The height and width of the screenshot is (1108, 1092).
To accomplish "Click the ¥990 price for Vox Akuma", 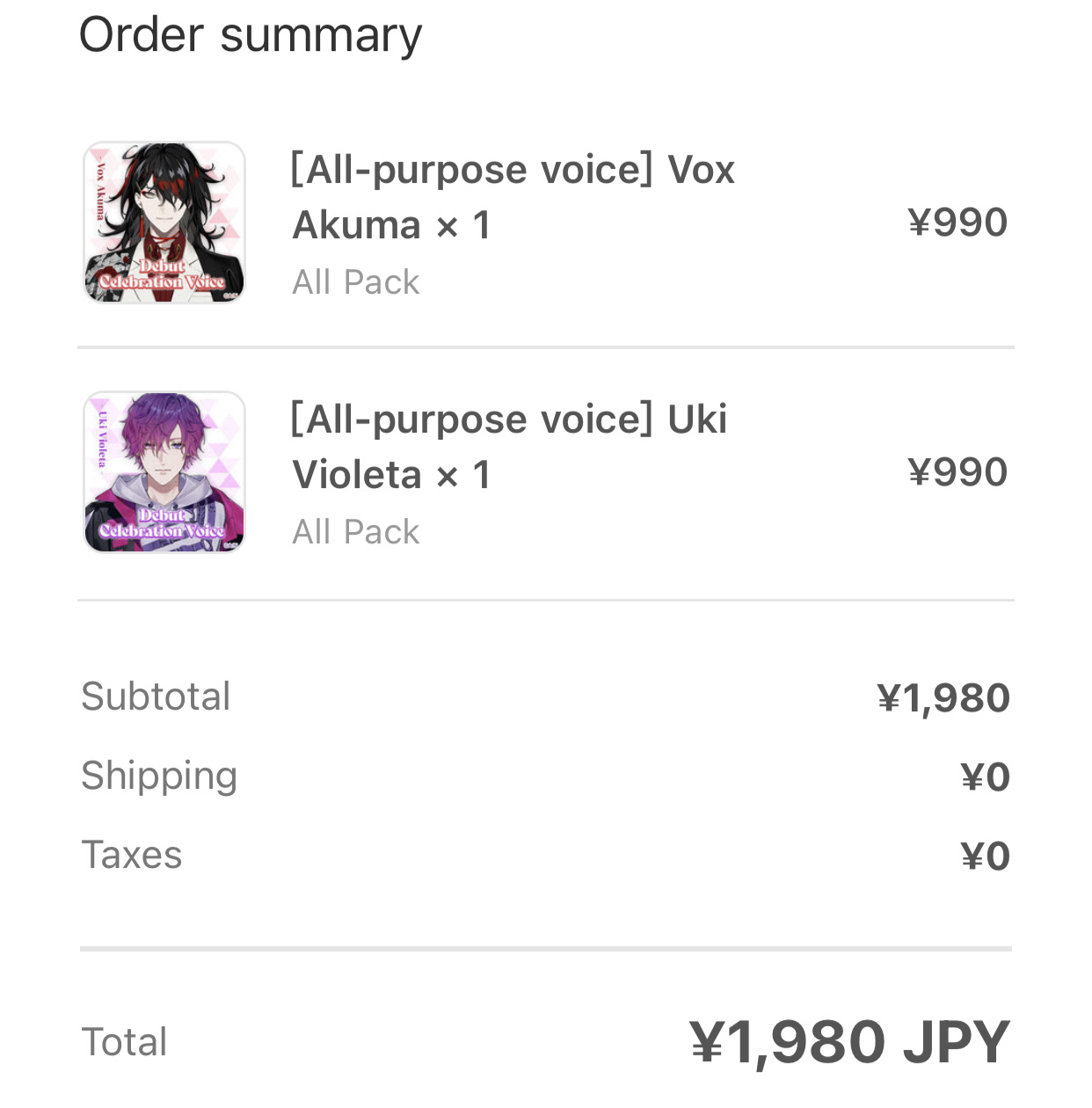I will click(x=957, y=222).
